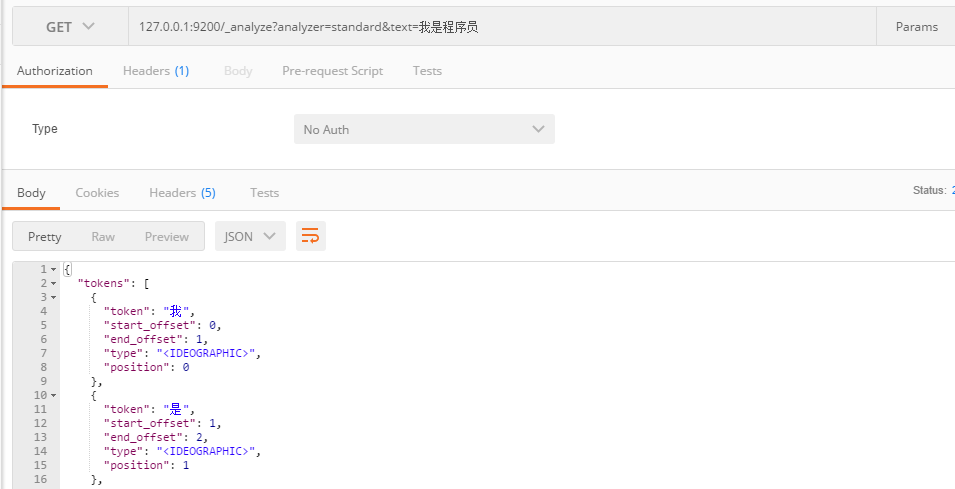Switch to the Authorization tab

(55, 71)
